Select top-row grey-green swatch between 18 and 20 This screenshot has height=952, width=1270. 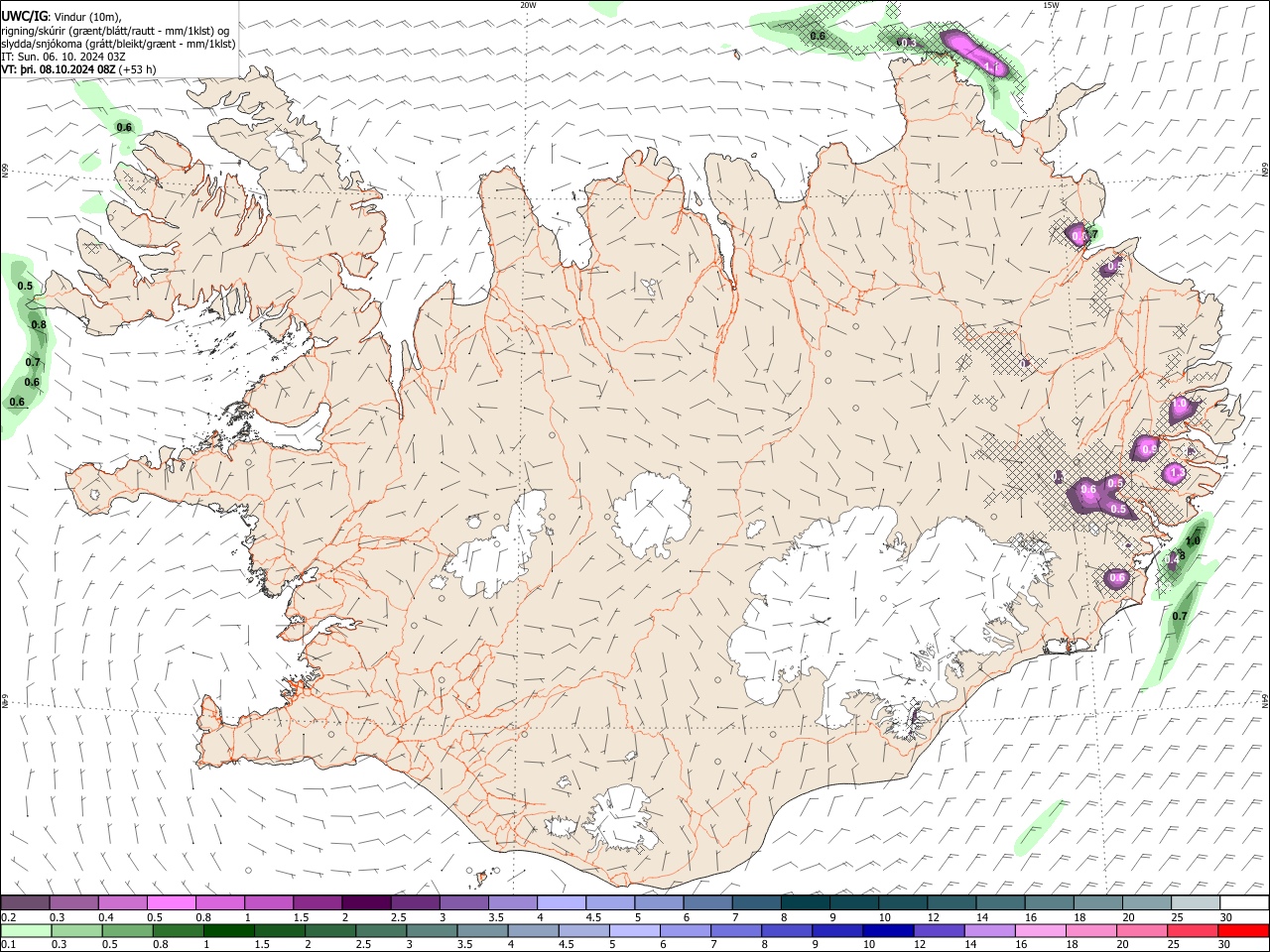pyautogui.click(x=1098, y=903)
